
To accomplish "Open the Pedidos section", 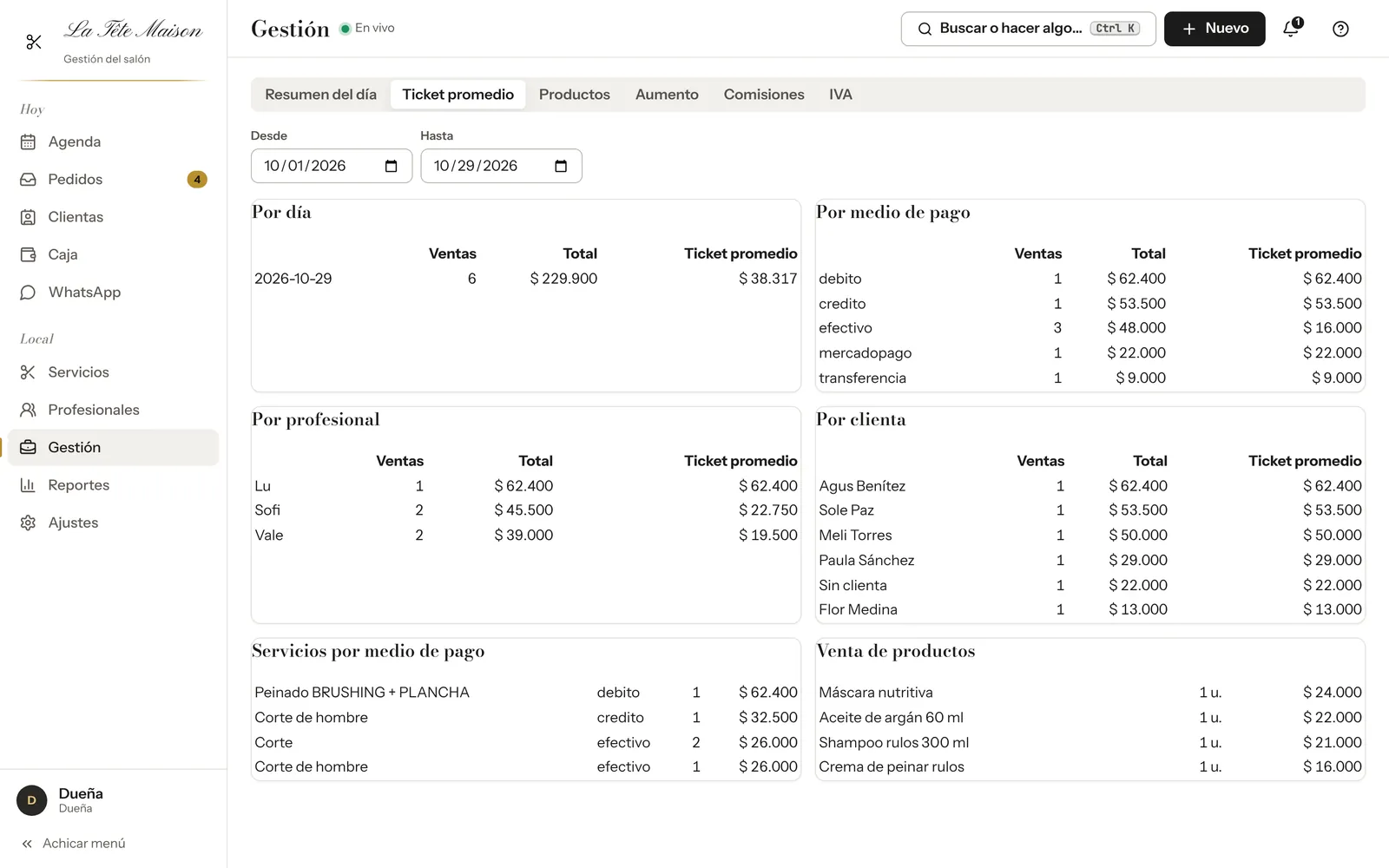I will tap(113, 180).
